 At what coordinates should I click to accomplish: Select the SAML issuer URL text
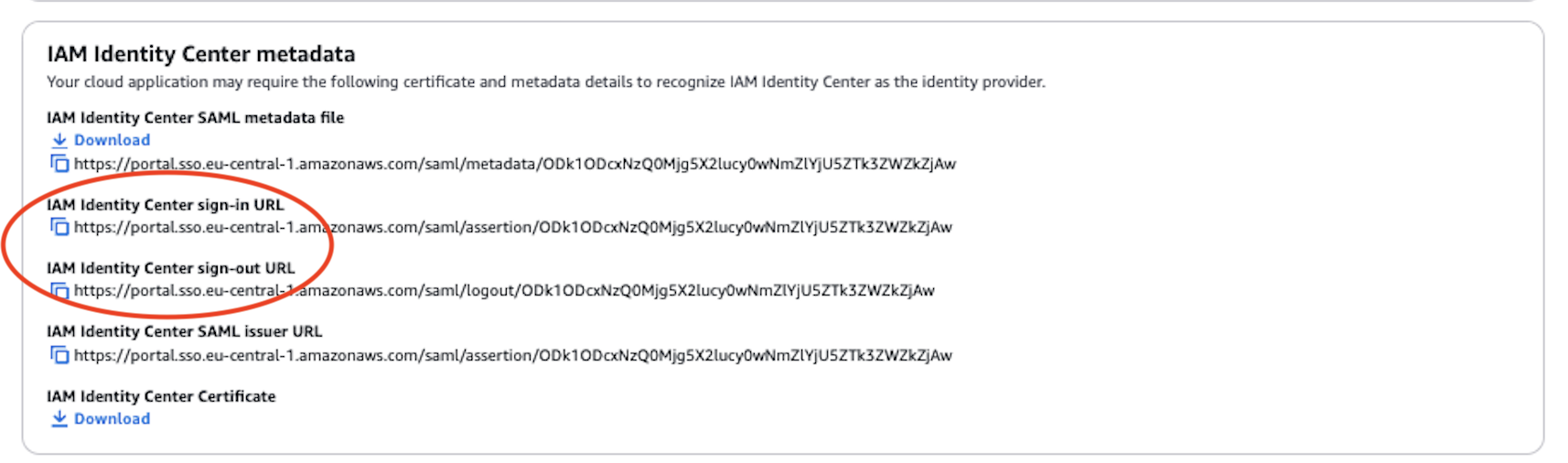(x=513, y=355)
